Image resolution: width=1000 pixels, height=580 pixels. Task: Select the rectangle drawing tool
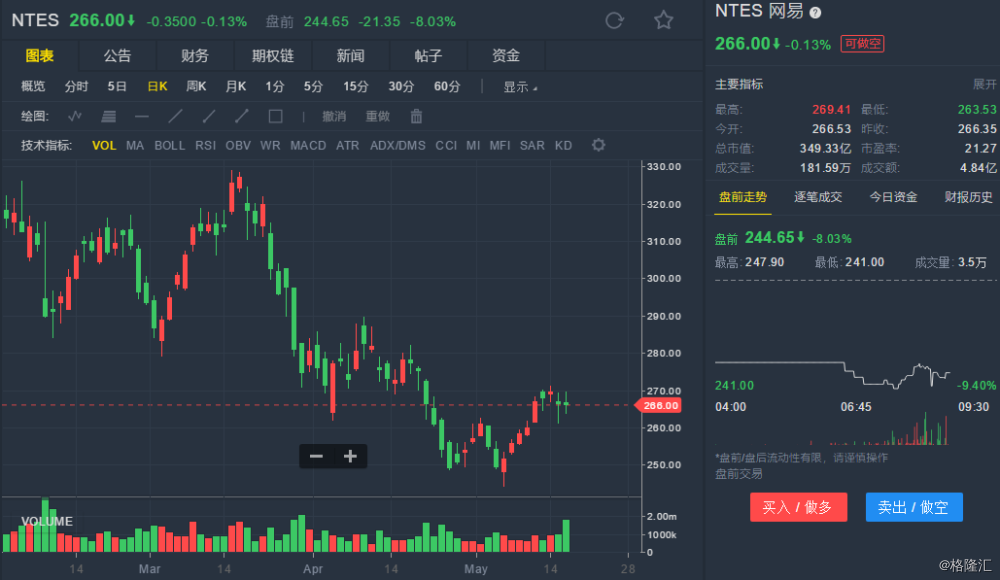pos(276,116)
